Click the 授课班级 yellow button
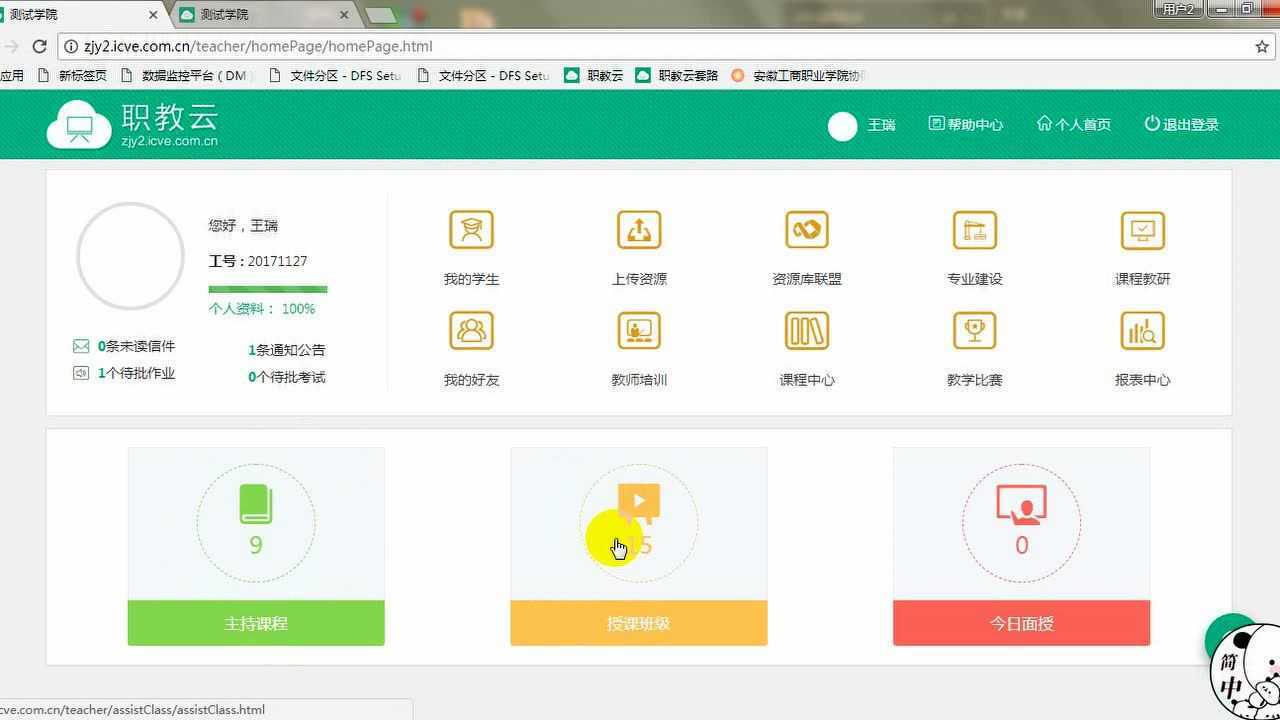The image size is (1280, 720). [x=639, y=623]
